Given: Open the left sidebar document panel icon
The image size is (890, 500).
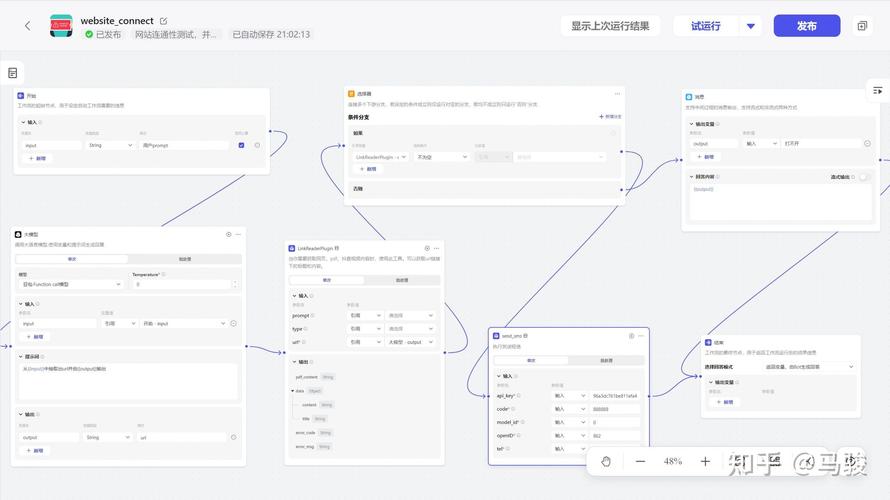Looking at the screenshot, I should 13,73.
